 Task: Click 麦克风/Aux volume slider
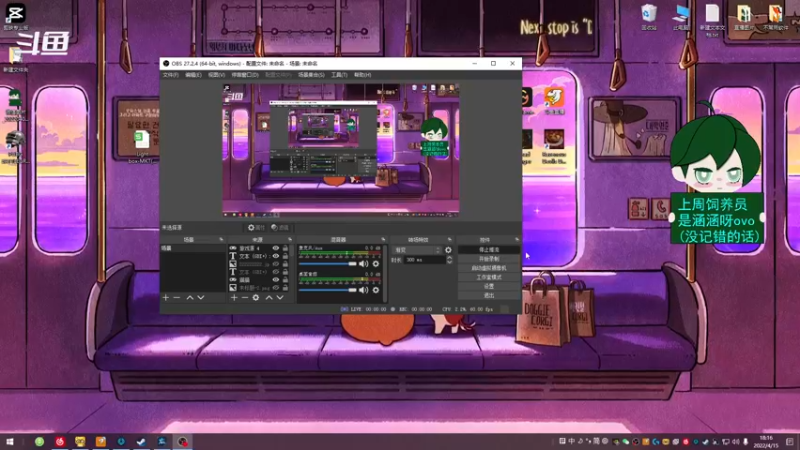click(x=328, y=264)
